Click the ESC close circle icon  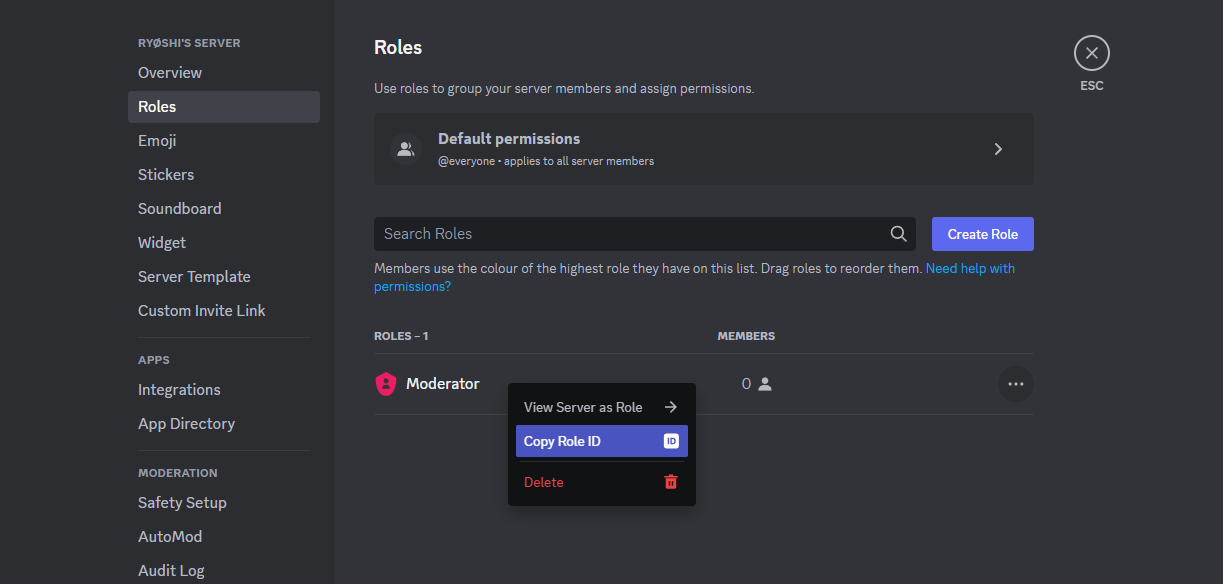1091,53
